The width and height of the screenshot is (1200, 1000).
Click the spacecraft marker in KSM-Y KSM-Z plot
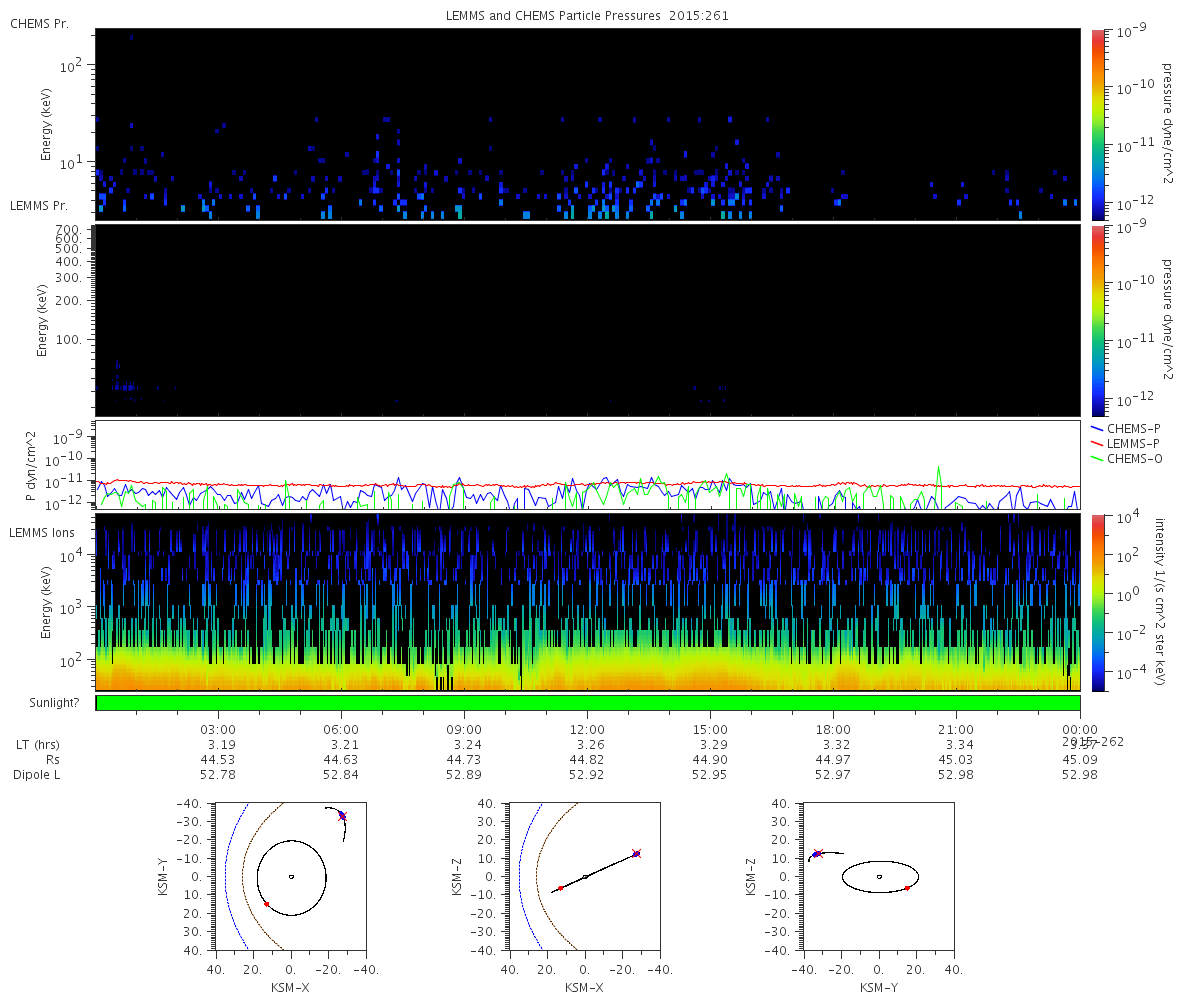click(817, 854)
